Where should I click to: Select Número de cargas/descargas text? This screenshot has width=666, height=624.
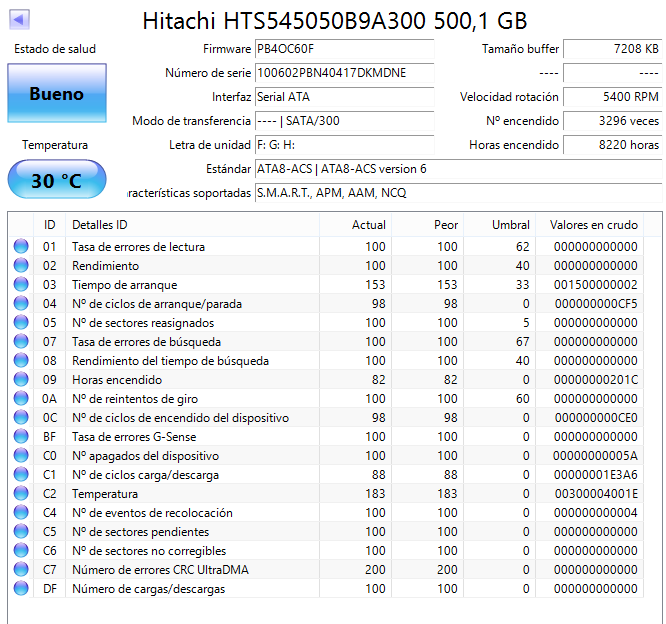(148, 589)
